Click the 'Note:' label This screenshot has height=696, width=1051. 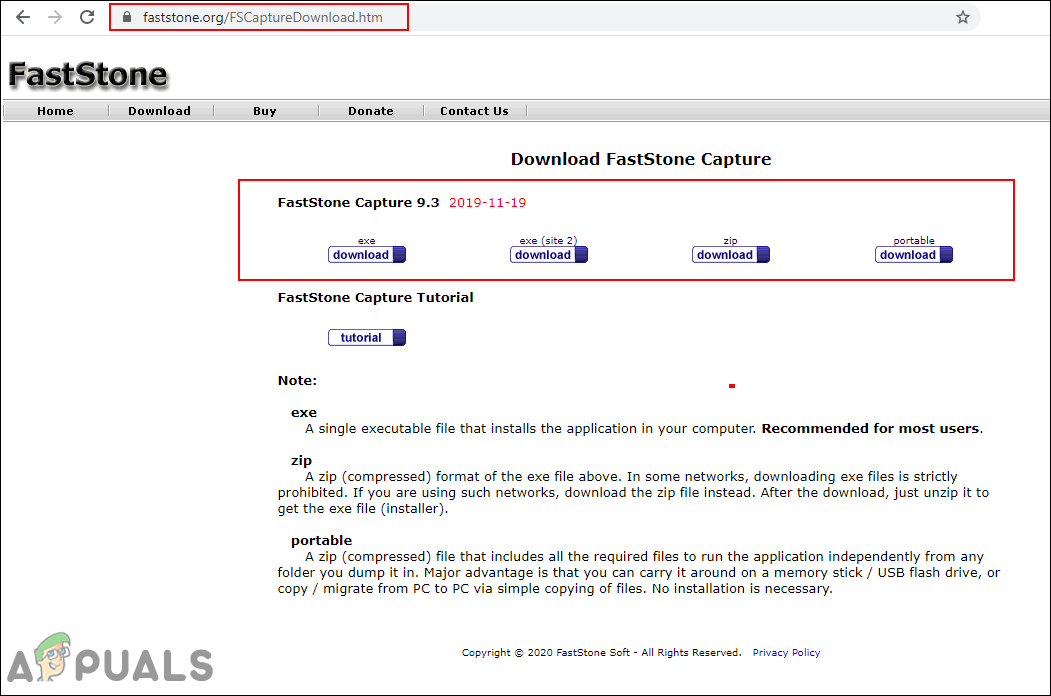point(297,381)
